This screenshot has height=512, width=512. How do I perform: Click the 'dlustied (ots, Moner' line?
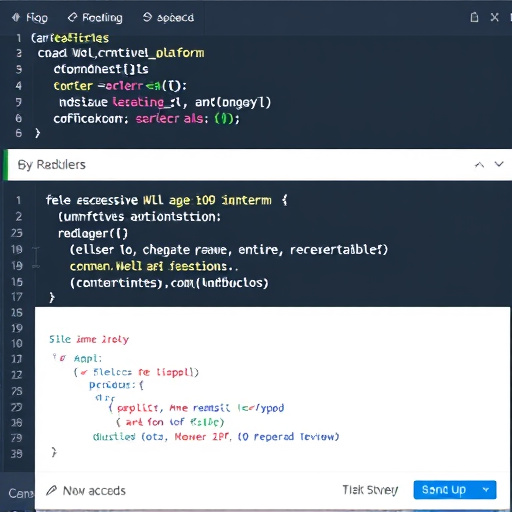pyautogui.click(x=216, y=437)
